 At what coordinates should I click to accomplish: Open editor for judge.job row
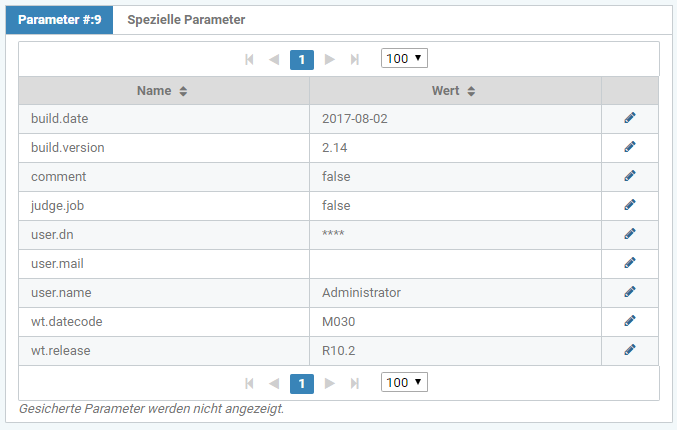click(x=630, y=205)
